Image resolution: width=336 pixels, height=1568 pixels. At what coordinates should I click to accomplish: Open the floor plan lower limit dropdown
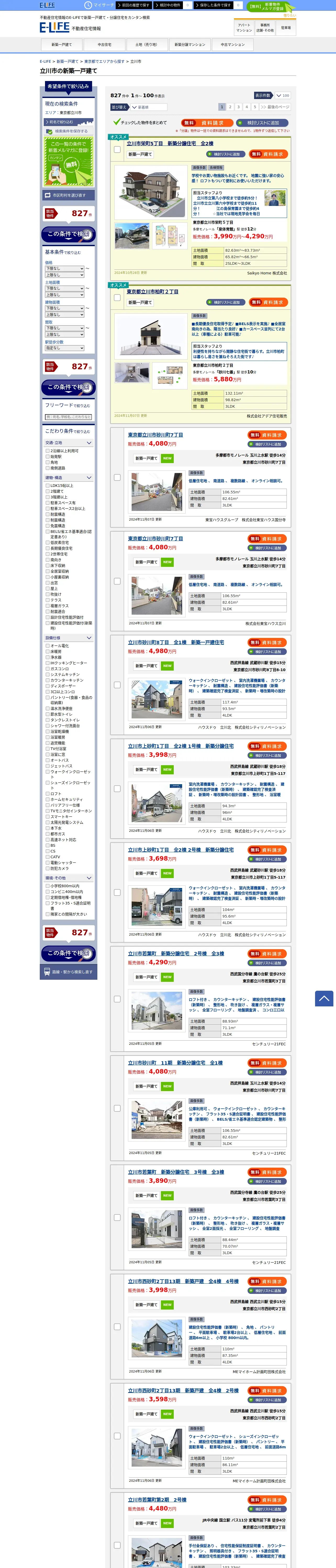(x=65, y=328)
